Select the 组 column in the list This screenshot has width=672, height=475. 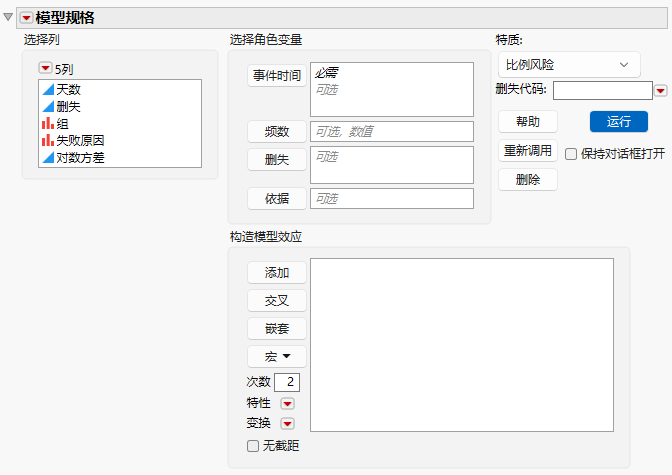pyautogui.click(x=120, y=123)
